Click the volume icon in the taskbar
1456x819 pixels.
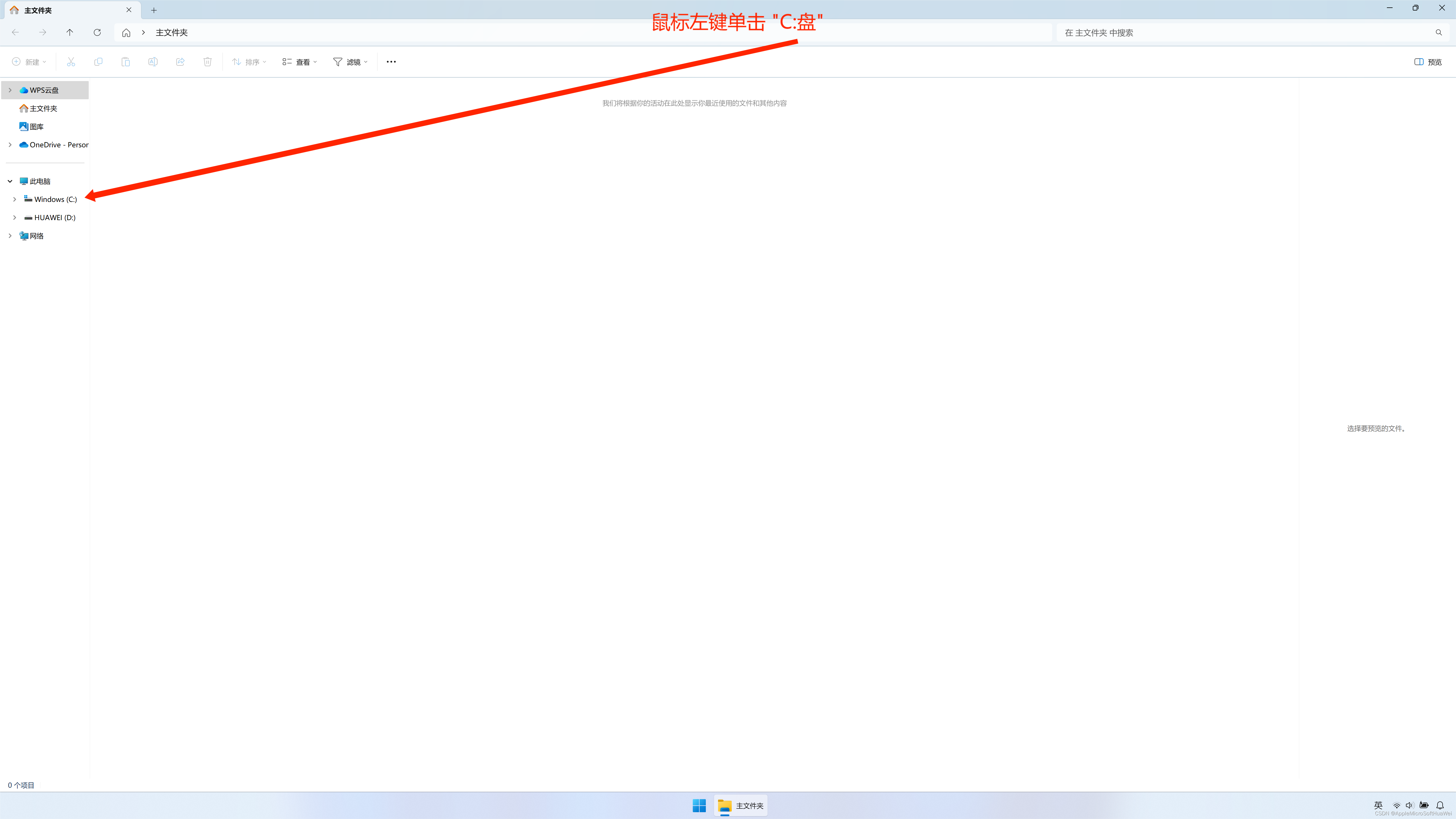1410,805
